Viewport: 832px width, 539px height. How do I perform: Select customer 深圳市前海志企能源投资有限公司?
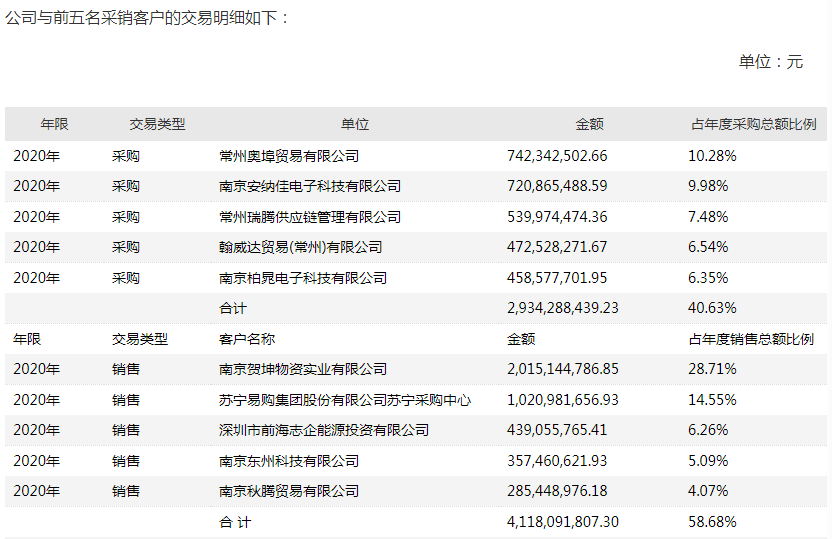point(324,430)
